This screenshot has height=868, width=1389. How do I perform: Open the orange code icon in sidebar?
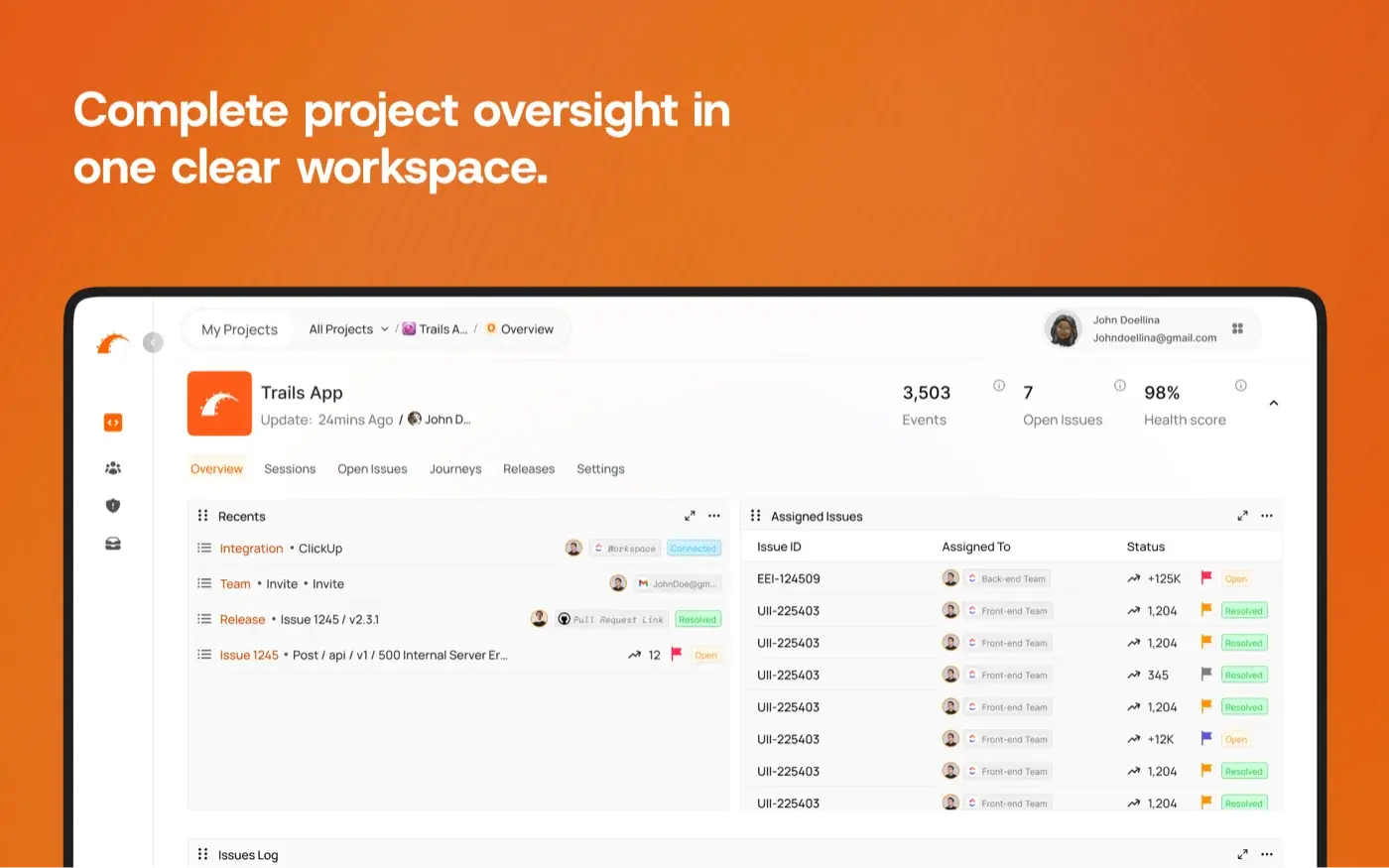click(x=113, y=423)
